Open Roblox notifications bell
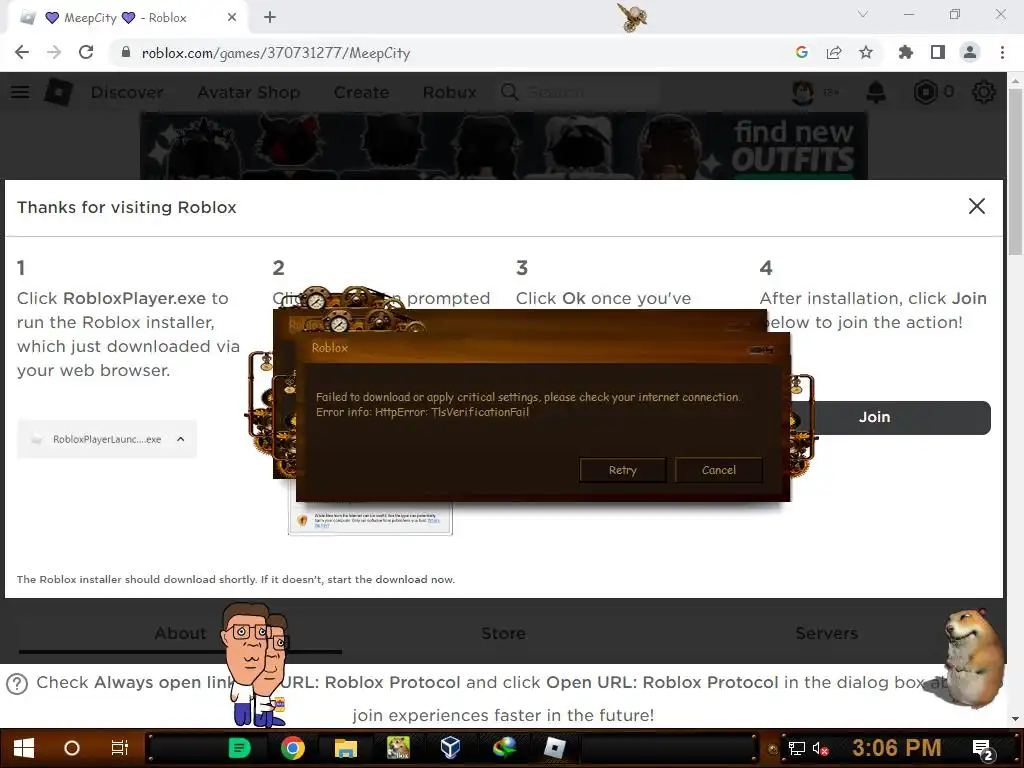The image size is (1024, 768). coord(876,92)
